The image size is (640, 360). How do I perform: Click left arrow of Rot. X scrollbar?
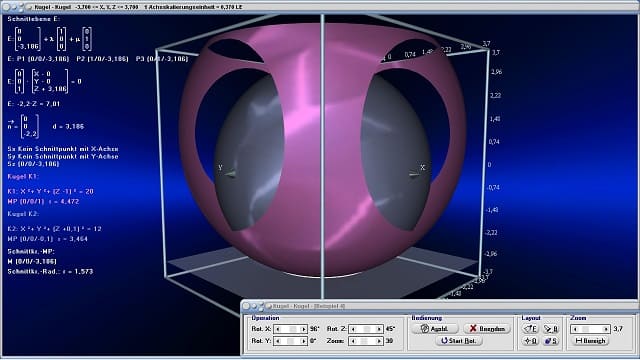[x=278, y=329]
